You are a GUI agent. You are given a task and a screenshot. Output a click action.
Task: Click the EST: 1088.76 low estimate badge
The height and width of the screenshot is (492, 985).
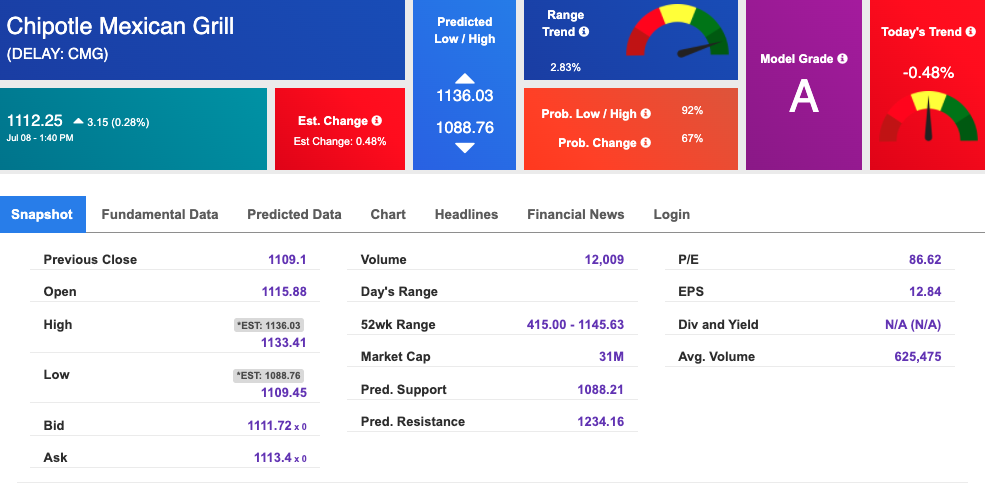(x=268, y=376)
